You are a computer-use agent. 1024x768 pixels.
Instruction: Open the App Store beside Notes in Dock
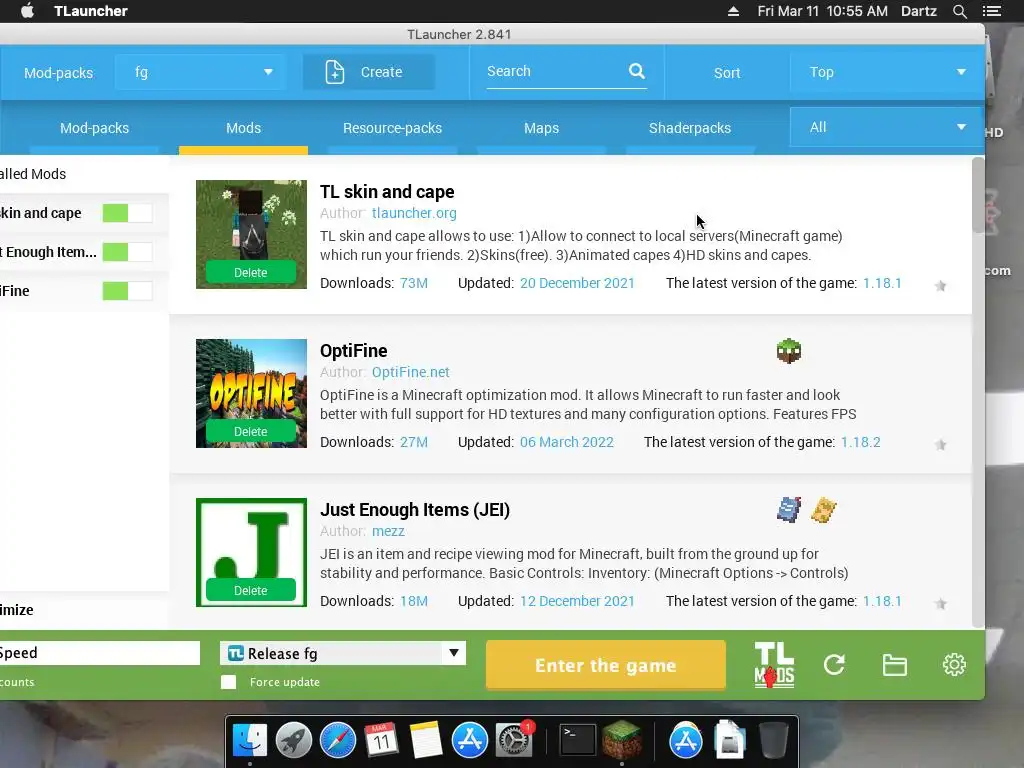(x=470, y=741)
